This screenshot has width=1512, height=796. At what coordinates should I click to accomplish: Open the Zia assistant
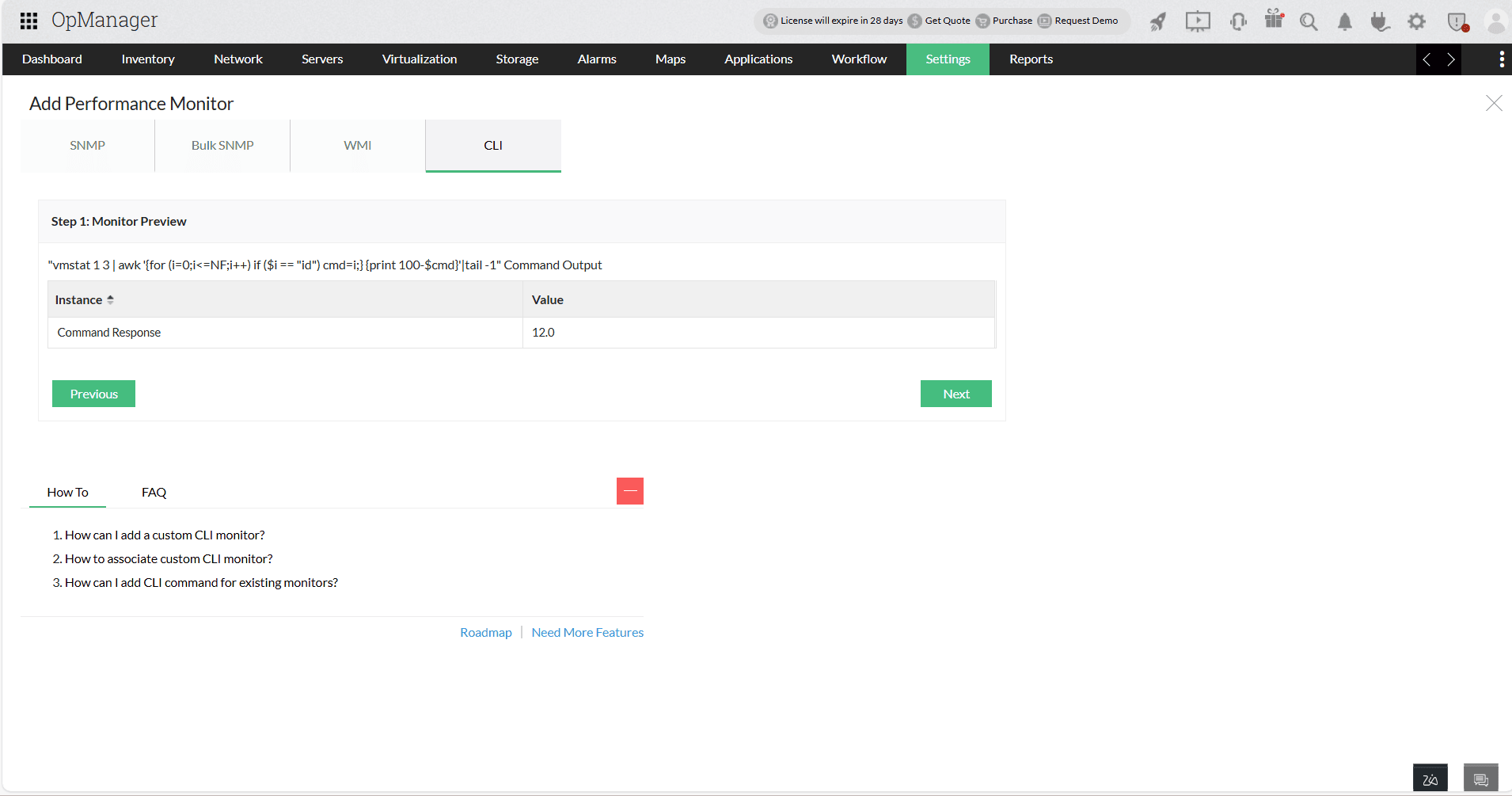[x=1430, y=777]
